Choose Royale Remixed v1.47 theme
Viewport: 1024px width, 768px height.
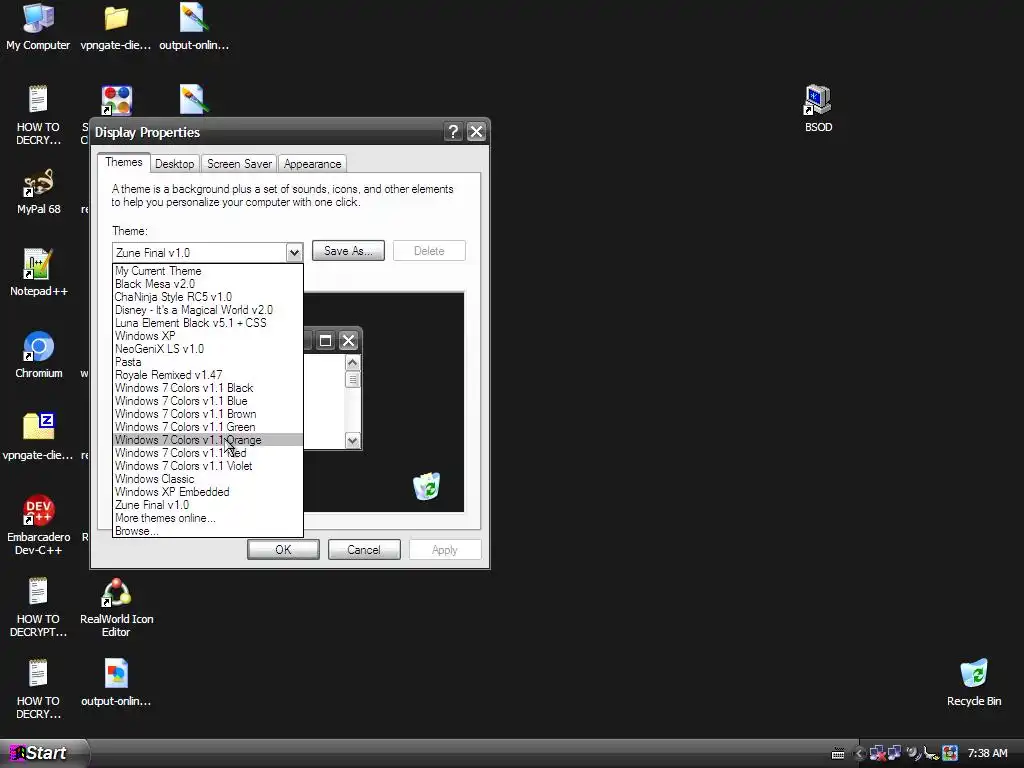point(208,376)
